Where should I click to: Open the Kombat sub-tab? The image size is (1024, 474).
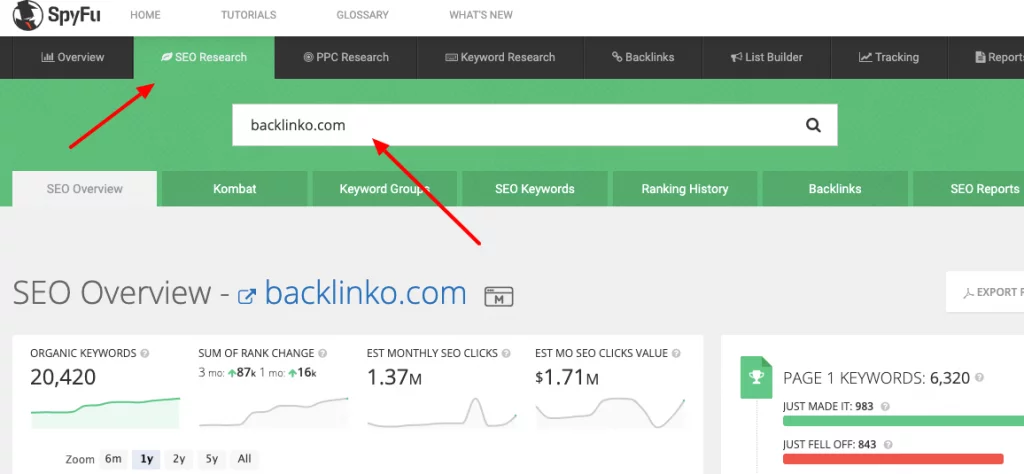[x=234, y=189]
